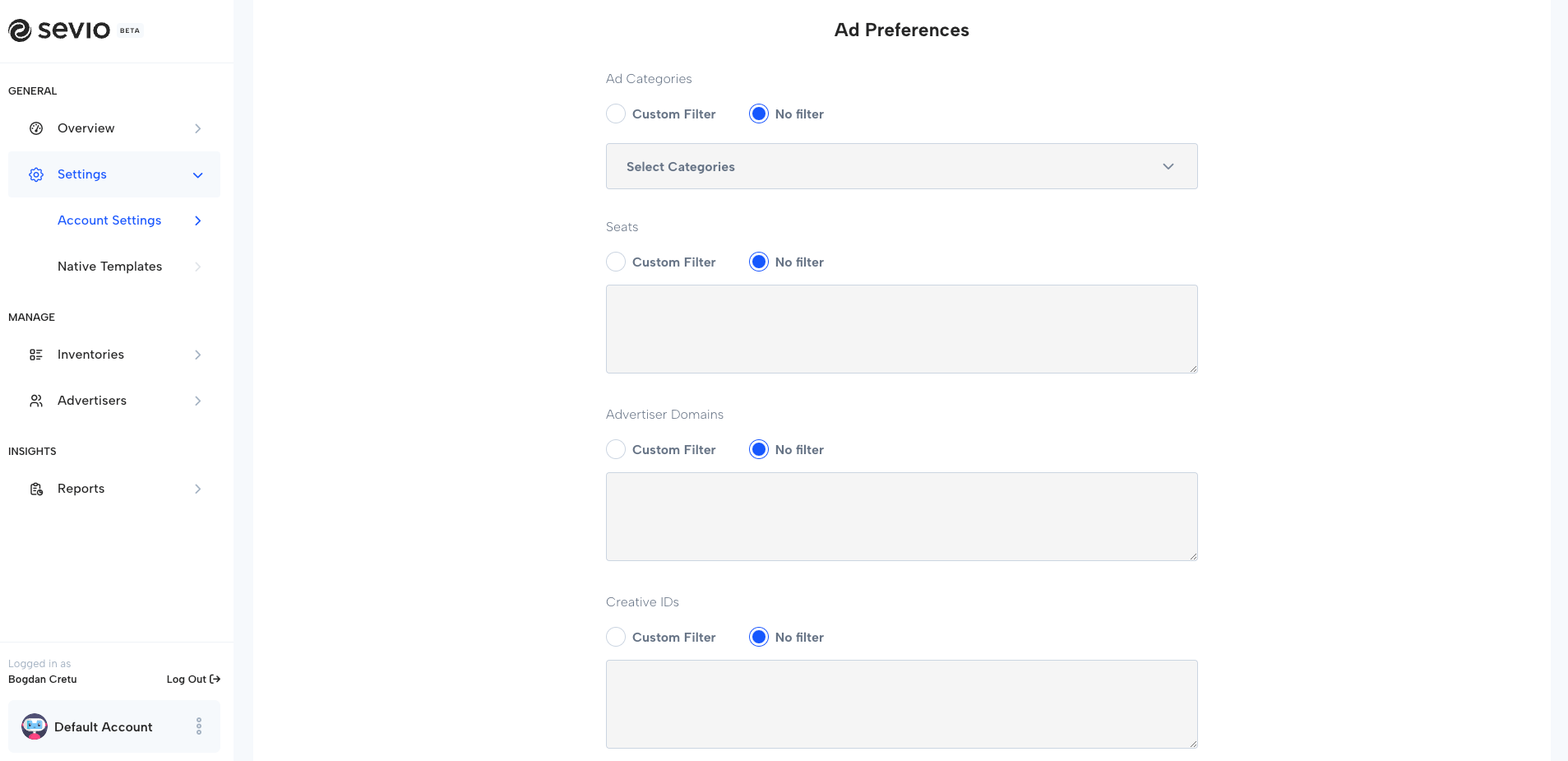
Task: Click inside the Creative IDs text area
Action: (901, 703)
